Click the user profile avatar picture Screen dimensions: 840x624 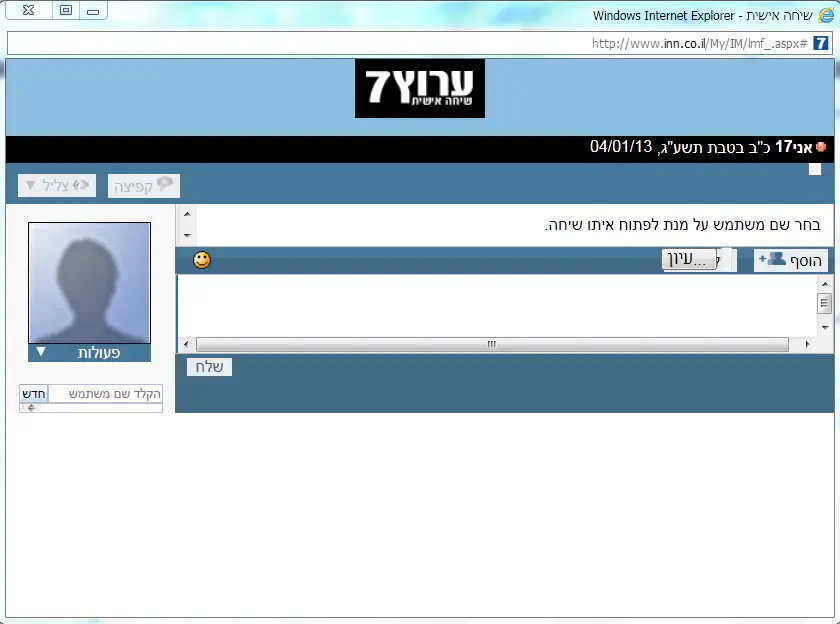tap(89, 283)
